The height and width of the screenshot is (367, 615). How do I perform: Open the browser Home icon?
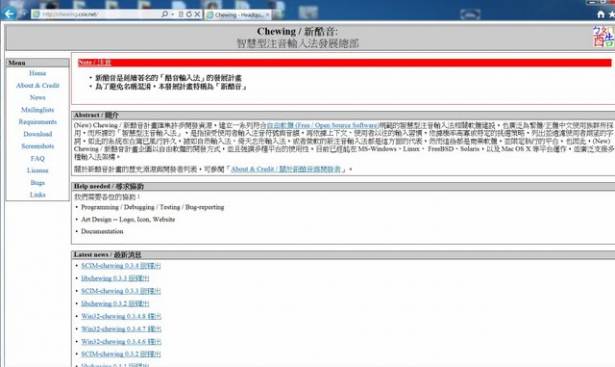(600, 15)
